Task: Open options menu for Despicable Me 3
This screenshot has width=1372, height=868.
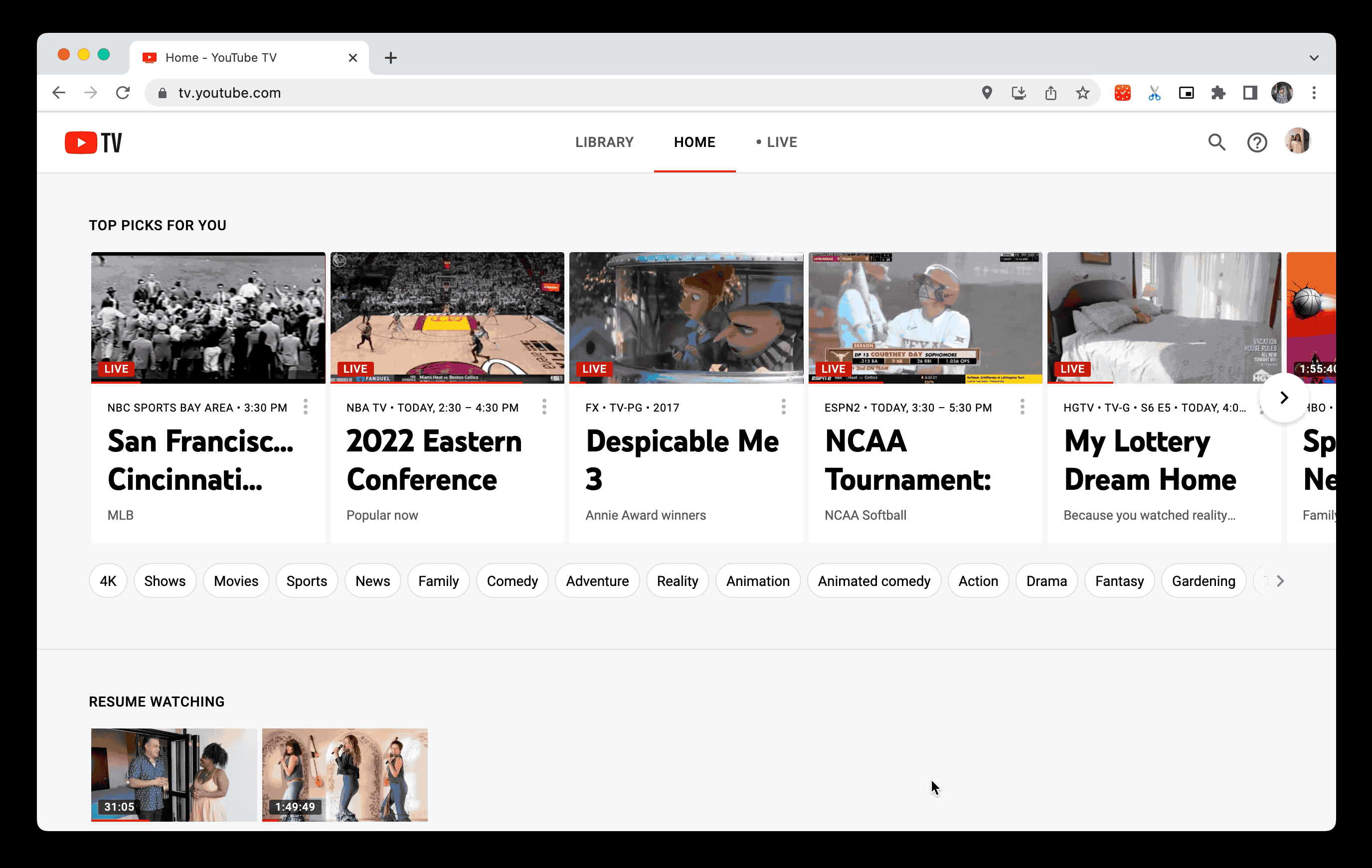Action: [x=783, y=407]
